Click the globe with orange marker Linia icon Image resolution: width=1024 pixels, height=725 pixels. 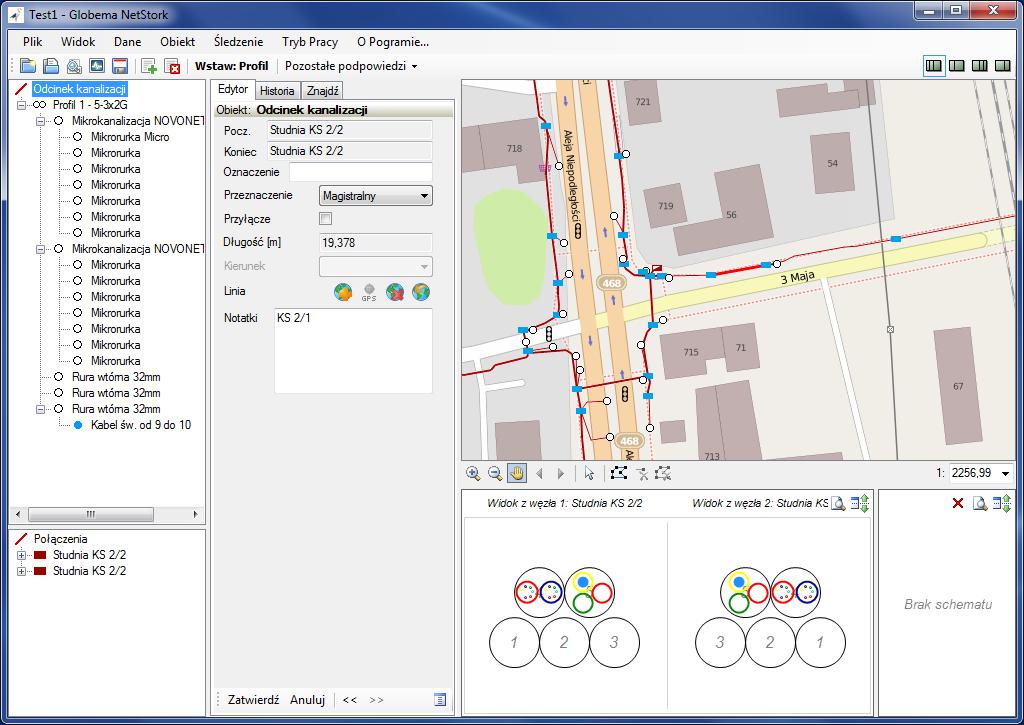coord(343,292)
